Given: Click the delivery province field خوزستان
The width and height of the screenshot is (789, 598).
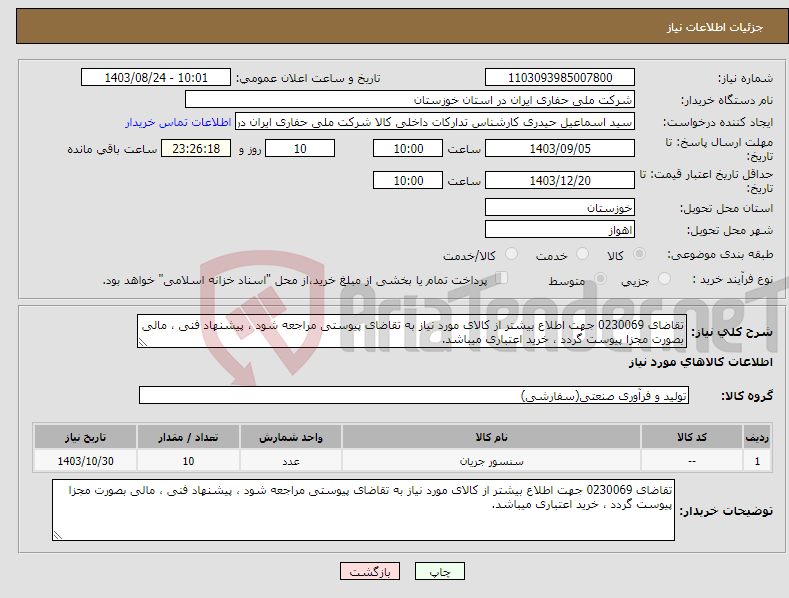Looking at the screenshot, I should pos(560,207).
